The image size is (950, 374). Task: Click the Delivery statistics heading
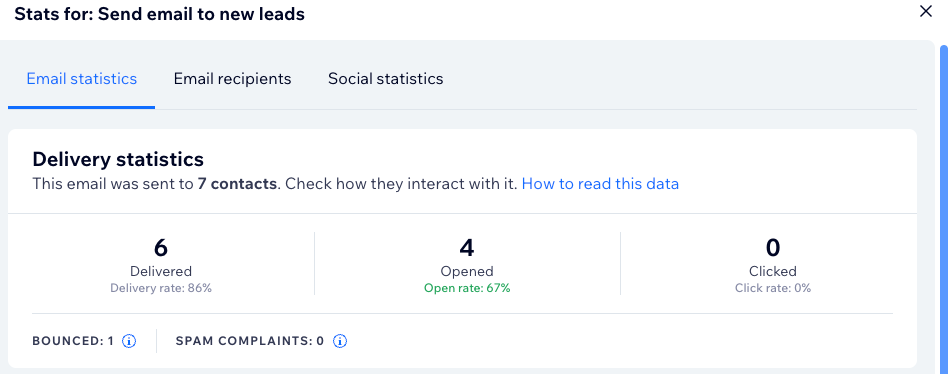pos(118,159)
